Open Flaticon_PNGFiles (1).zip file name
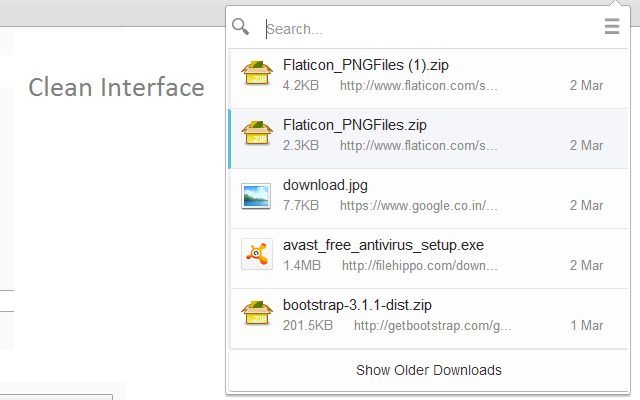 tap(366, 66)
